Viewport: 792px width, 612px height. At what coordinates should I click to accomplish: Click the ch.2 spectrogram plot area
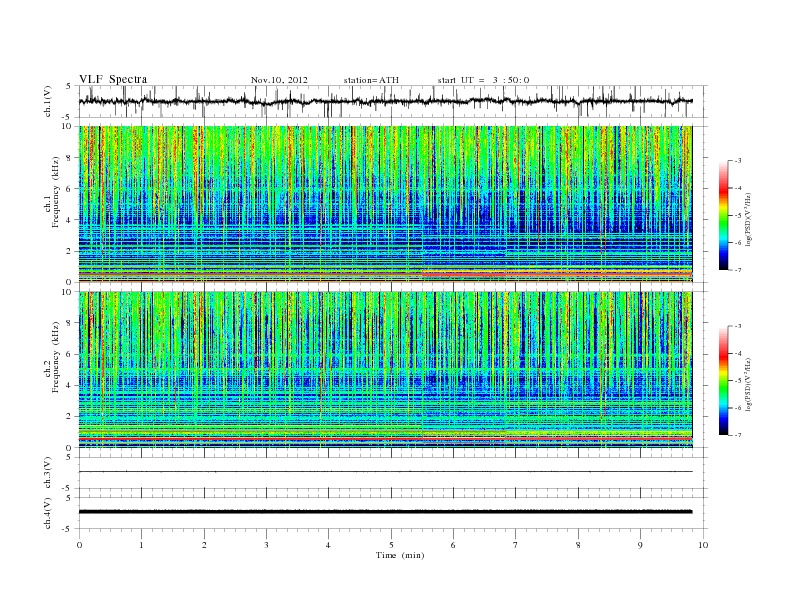[385, 369]
